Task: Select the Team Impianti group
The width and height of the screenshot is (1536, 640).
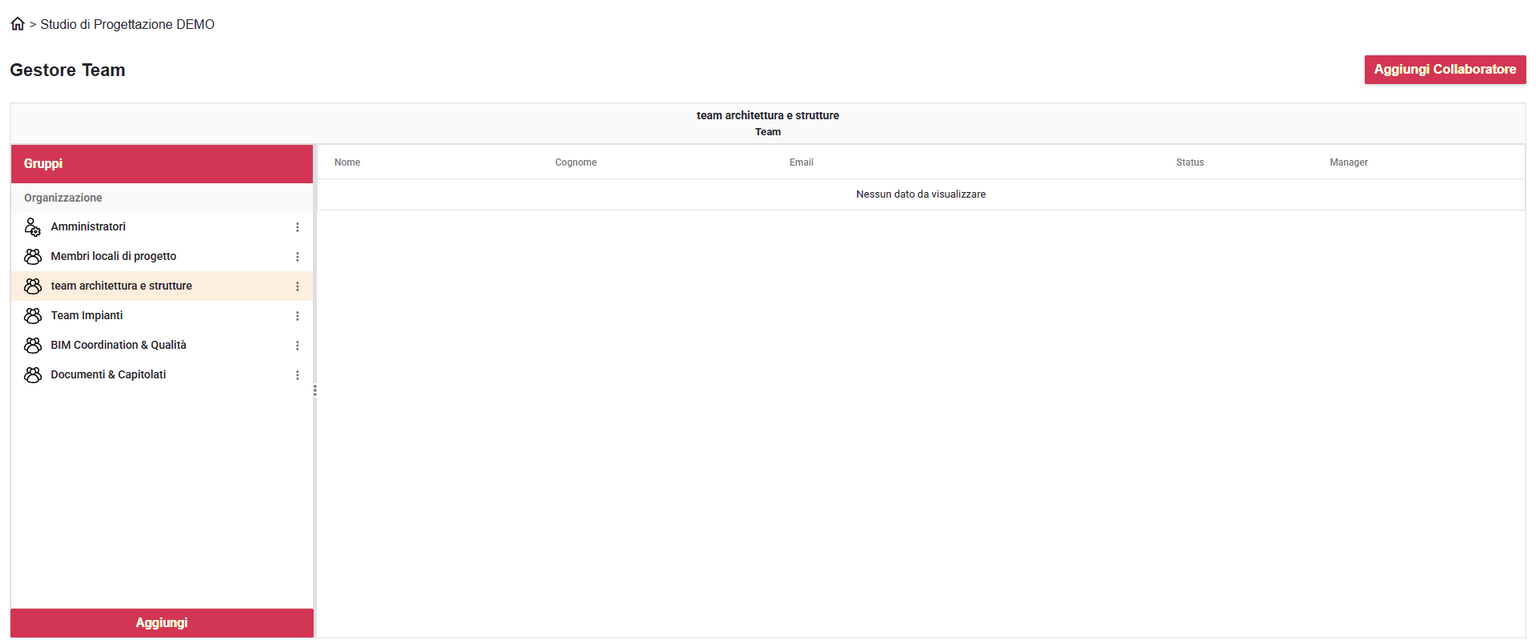Action: [87, 316]
